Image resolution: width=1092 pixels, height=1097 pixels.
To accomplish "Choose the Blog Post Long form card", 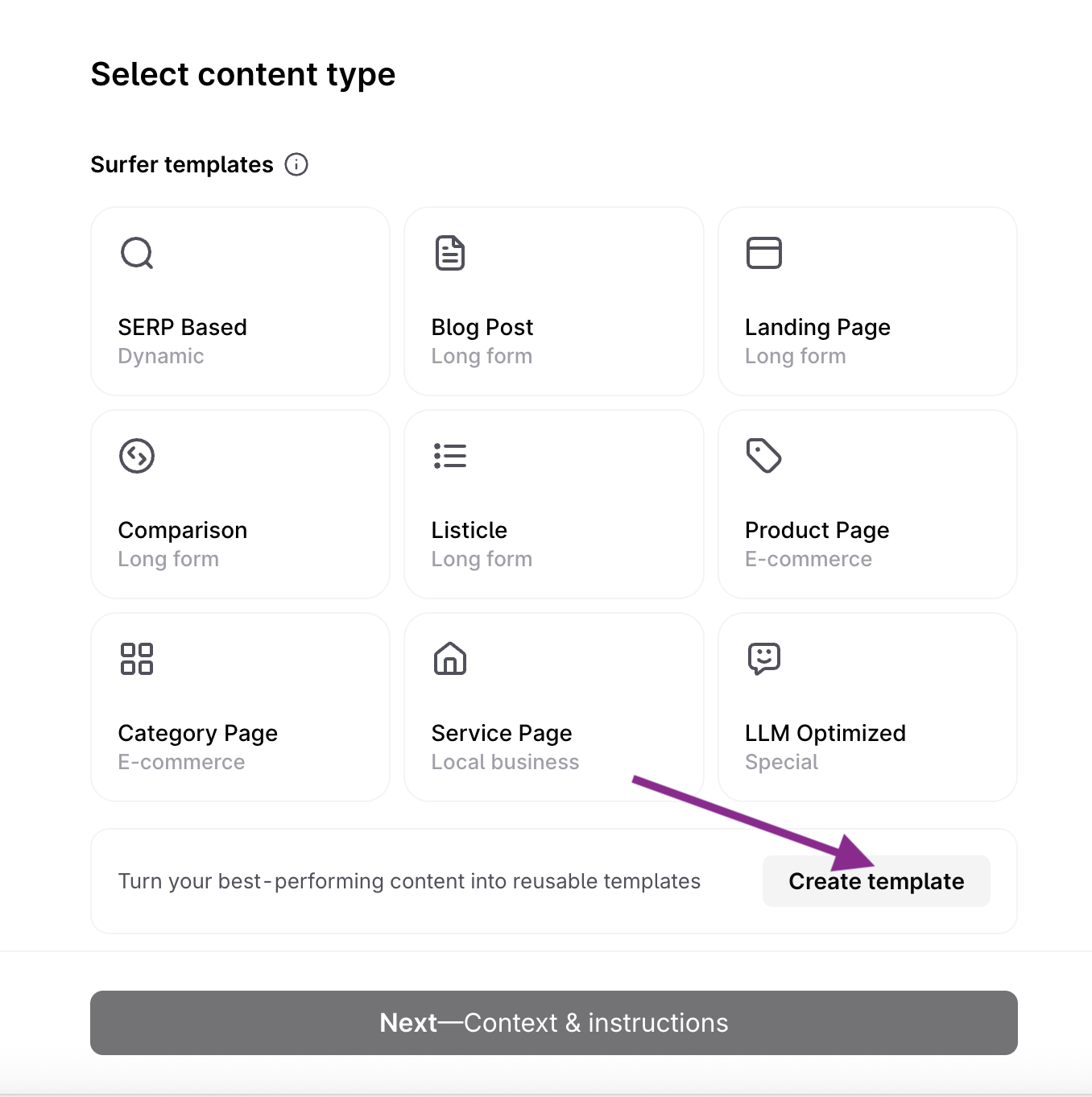I will 554,301.
